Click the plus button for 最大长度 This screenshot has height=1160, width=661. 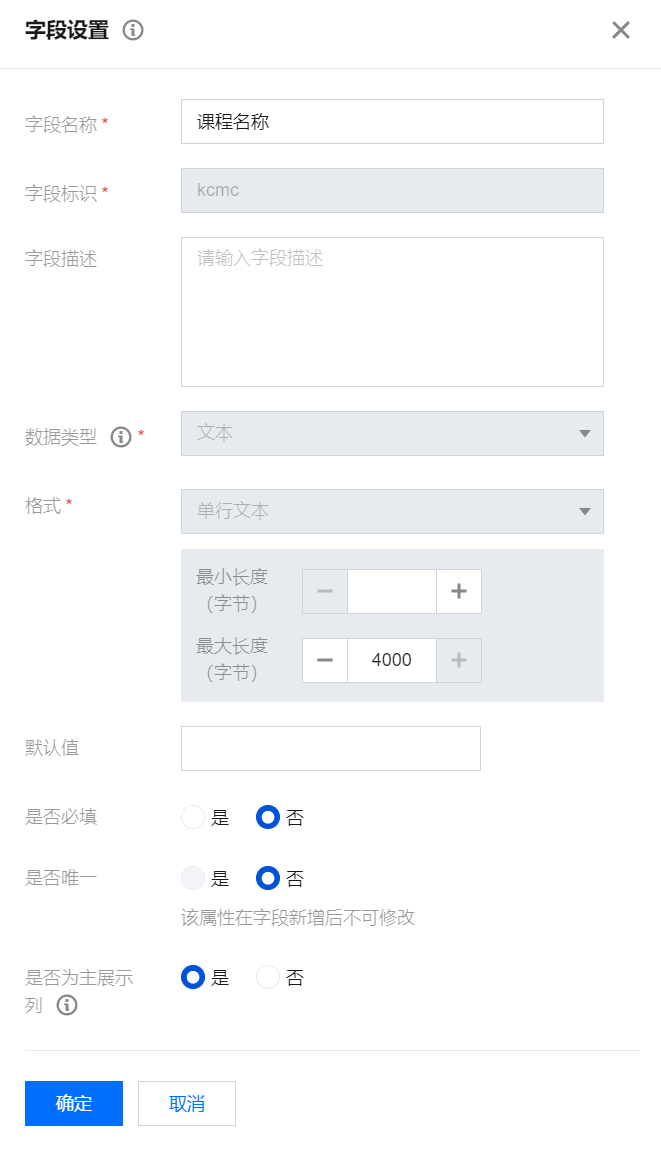pyautogui.click(x=459, y=660)
